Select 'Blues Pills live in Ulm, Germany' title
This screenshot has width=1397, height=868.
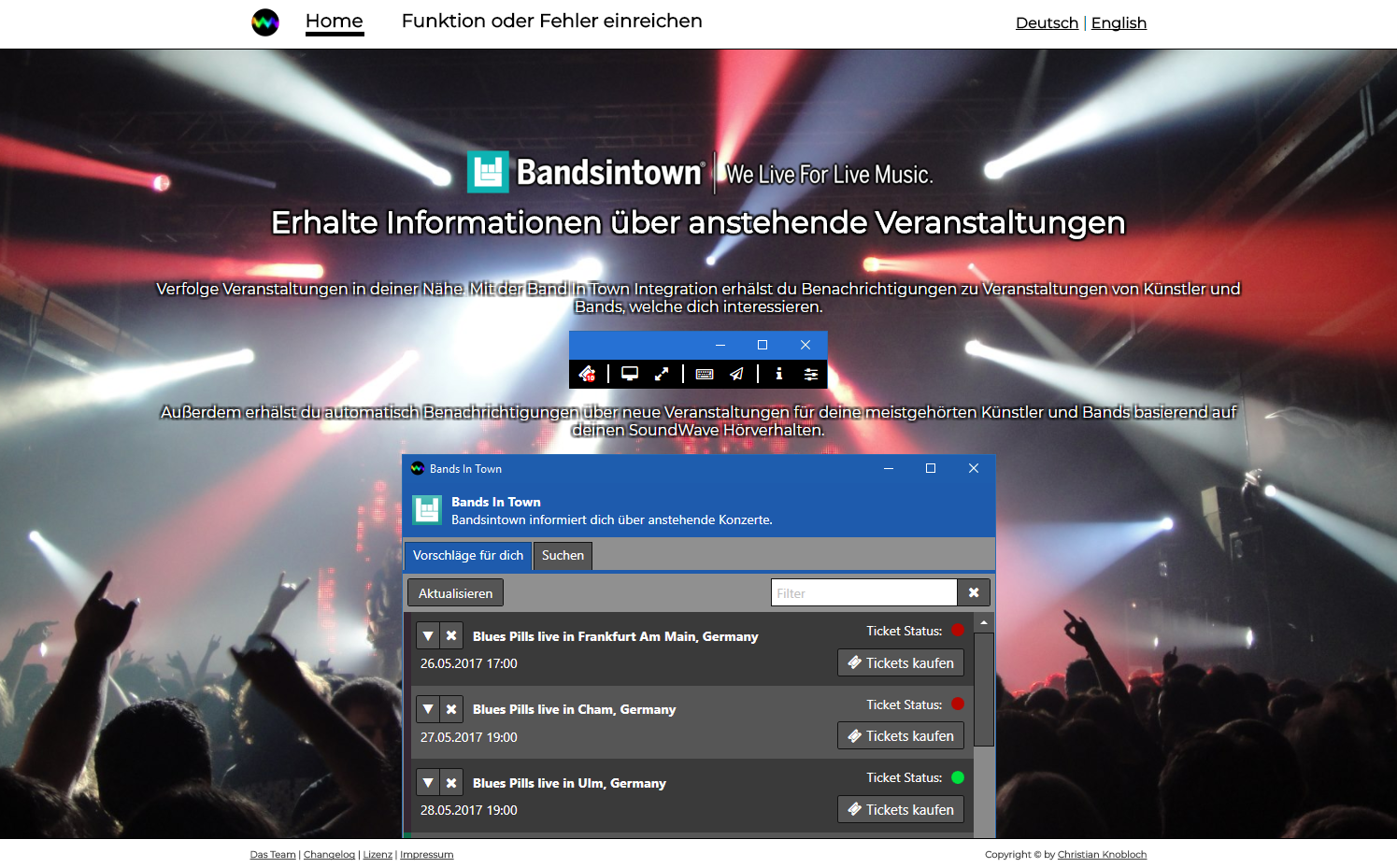[x=569, y=783]
